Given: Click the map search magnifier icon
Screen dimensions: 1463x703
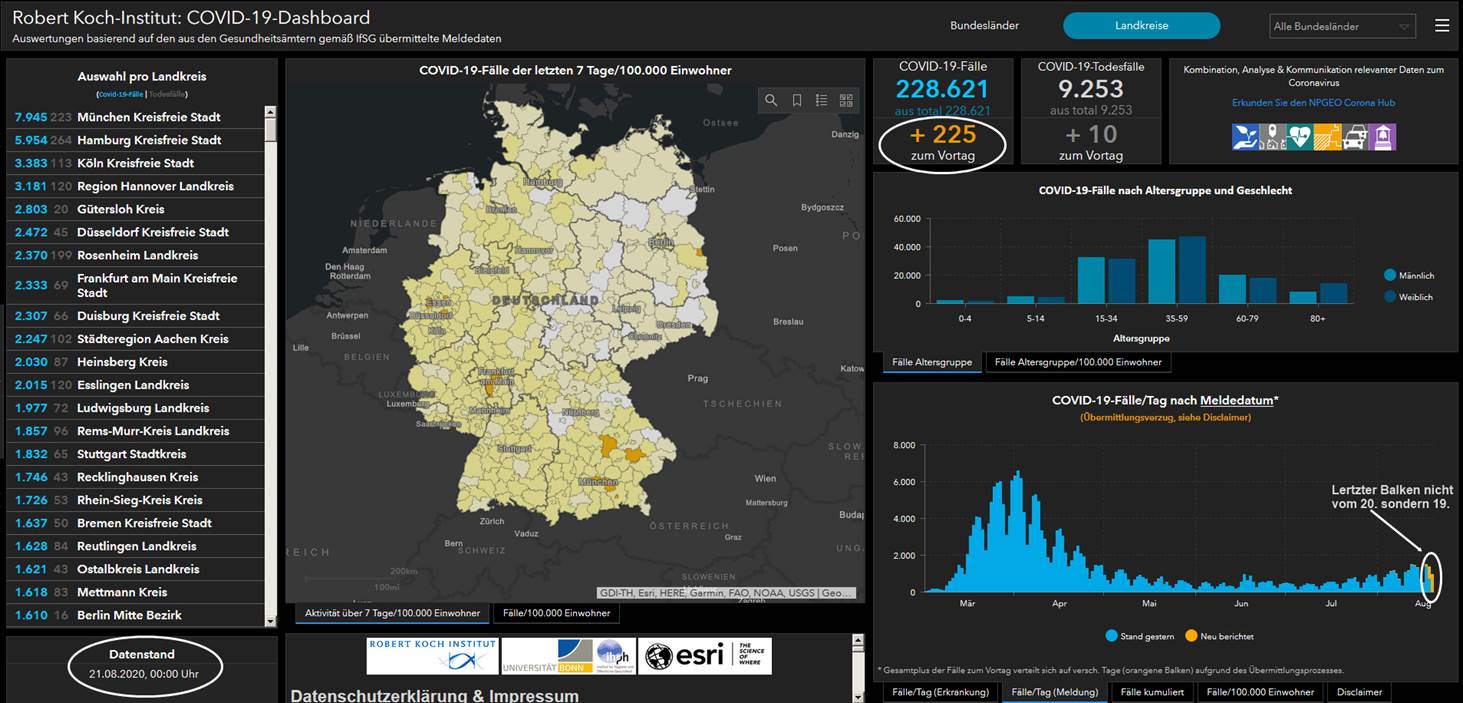Looking at the screenshot, I should pos(771,100).
